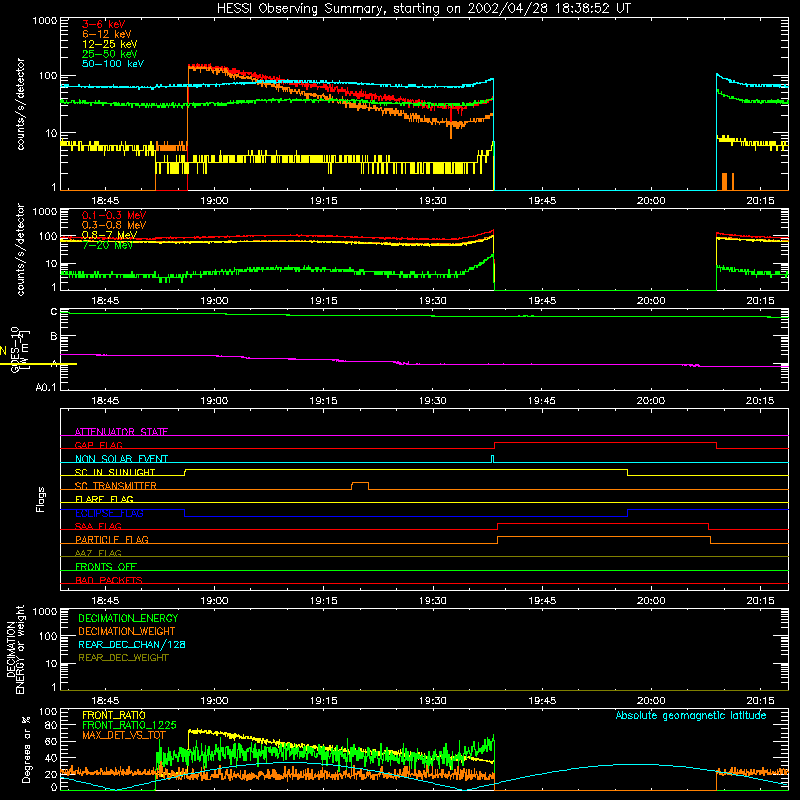
Task: Click the blue ECLIPSE_FLAG label
Action: (x=109, y=513)
